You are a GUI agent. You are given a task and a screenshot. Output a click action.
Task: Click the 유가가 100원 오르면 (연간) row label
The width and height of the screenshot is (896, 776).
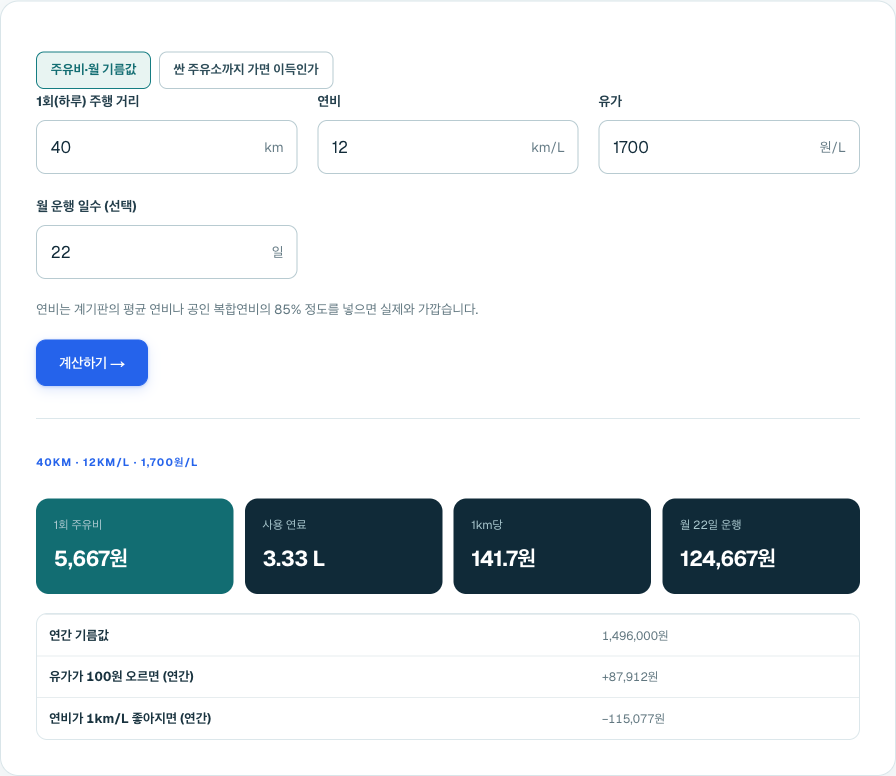[121, 677]
